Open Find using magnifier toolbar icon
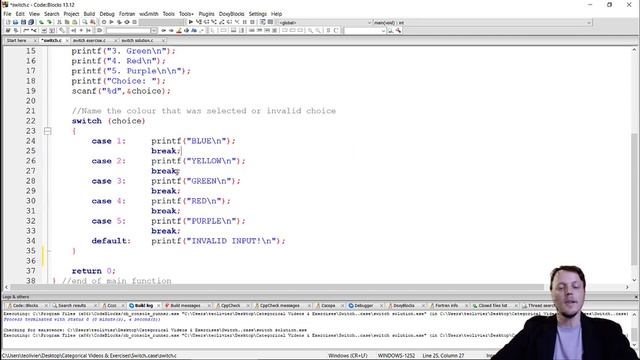 84,22
